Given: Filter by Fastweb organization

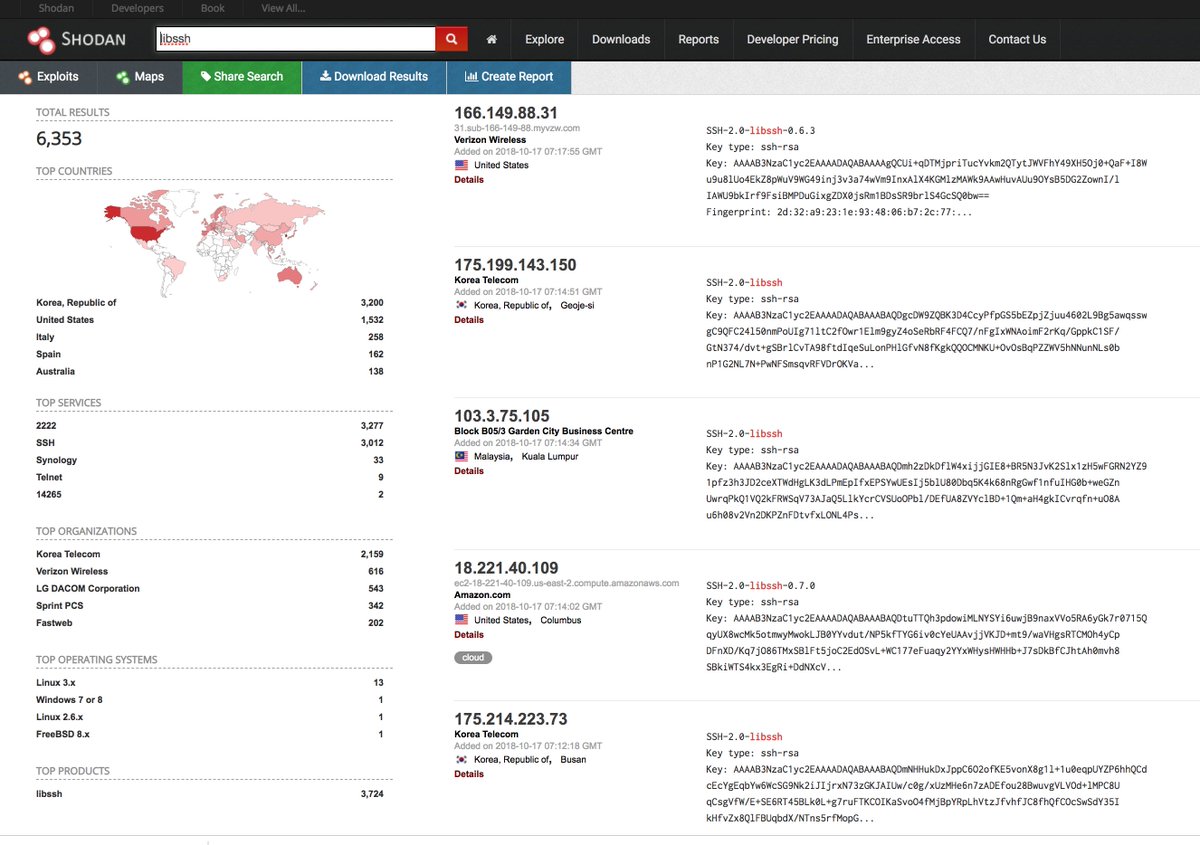Looking at the screenshot, I should tap(54, 623).
